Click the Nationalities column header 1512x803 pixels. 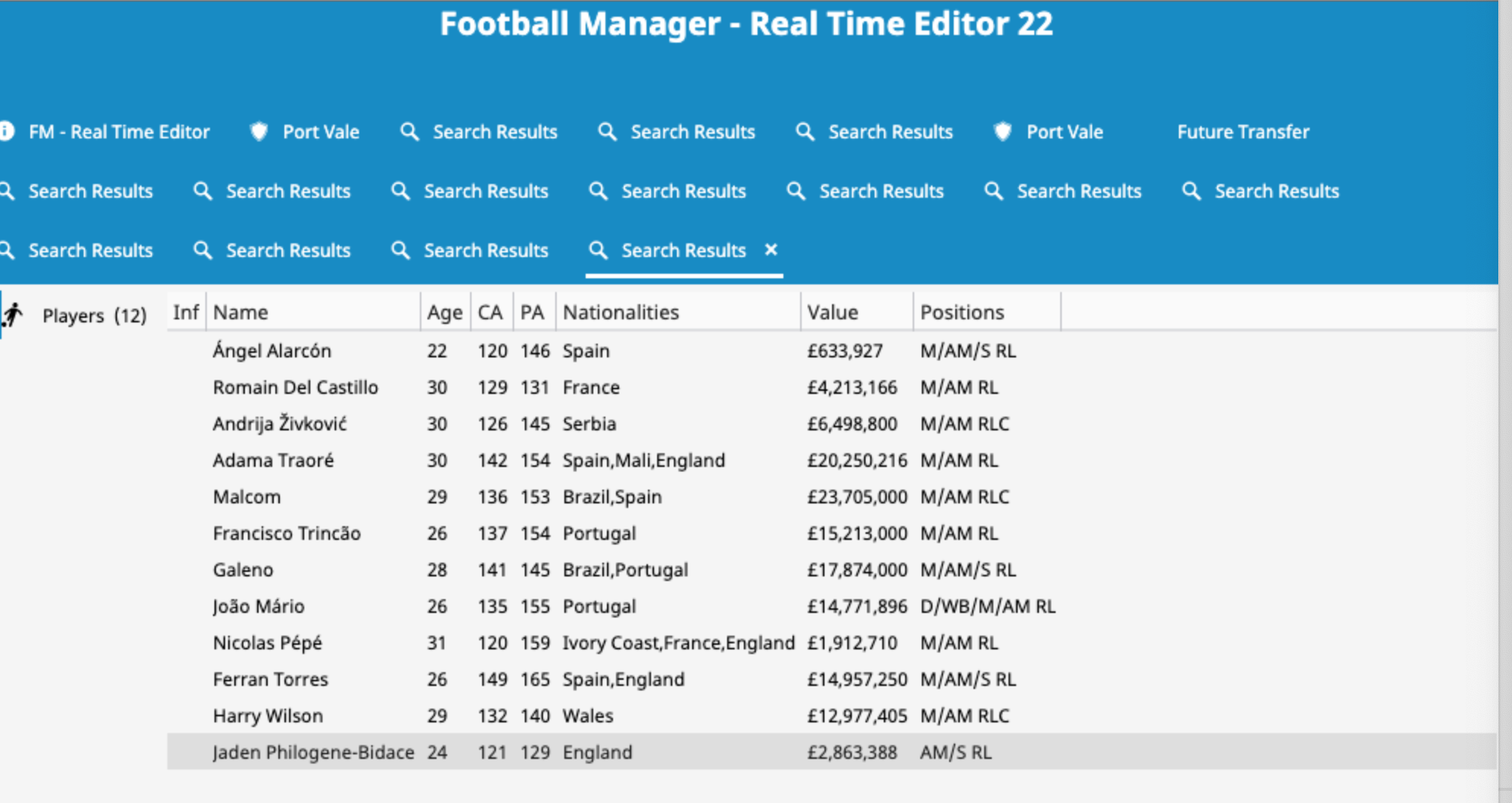click(x=621, y=313)
